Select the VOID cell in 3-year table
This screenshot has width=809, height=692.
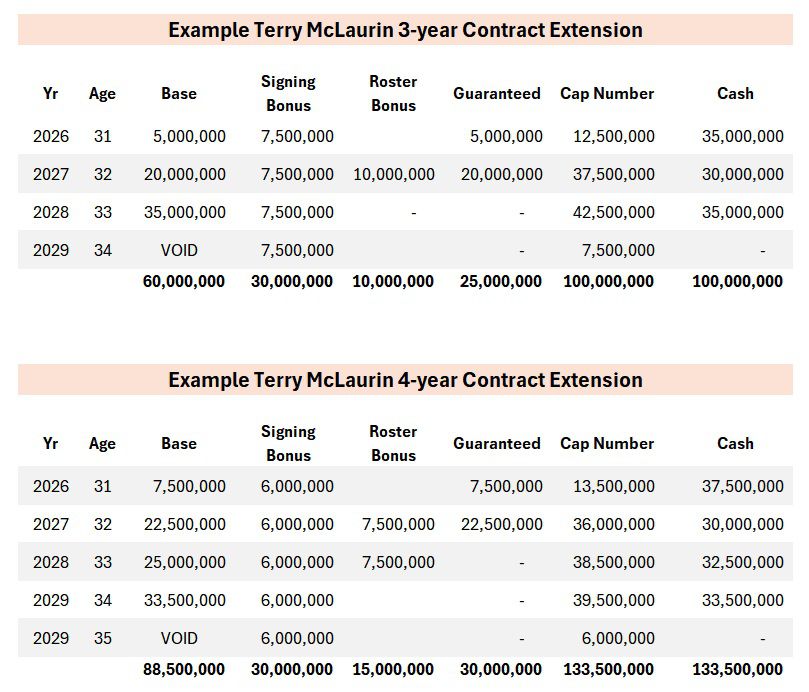tap(179, 250)
